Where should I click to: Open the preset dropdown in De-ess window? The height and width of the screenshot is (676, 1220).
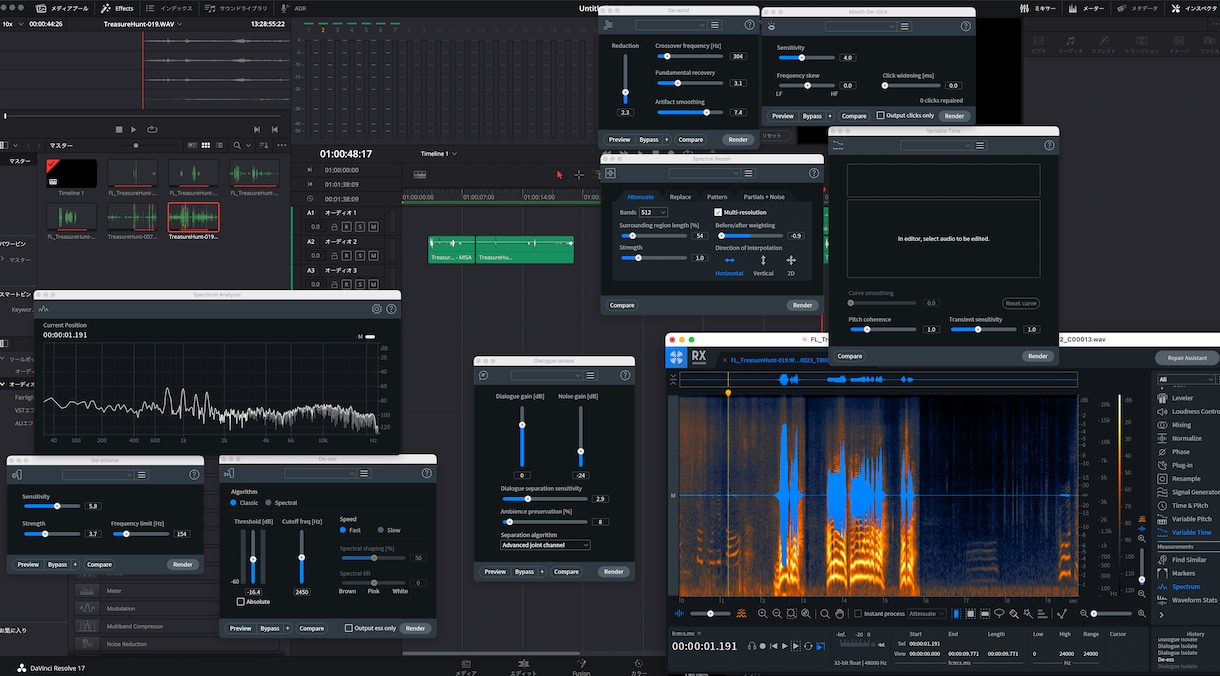tap(320, 473)
